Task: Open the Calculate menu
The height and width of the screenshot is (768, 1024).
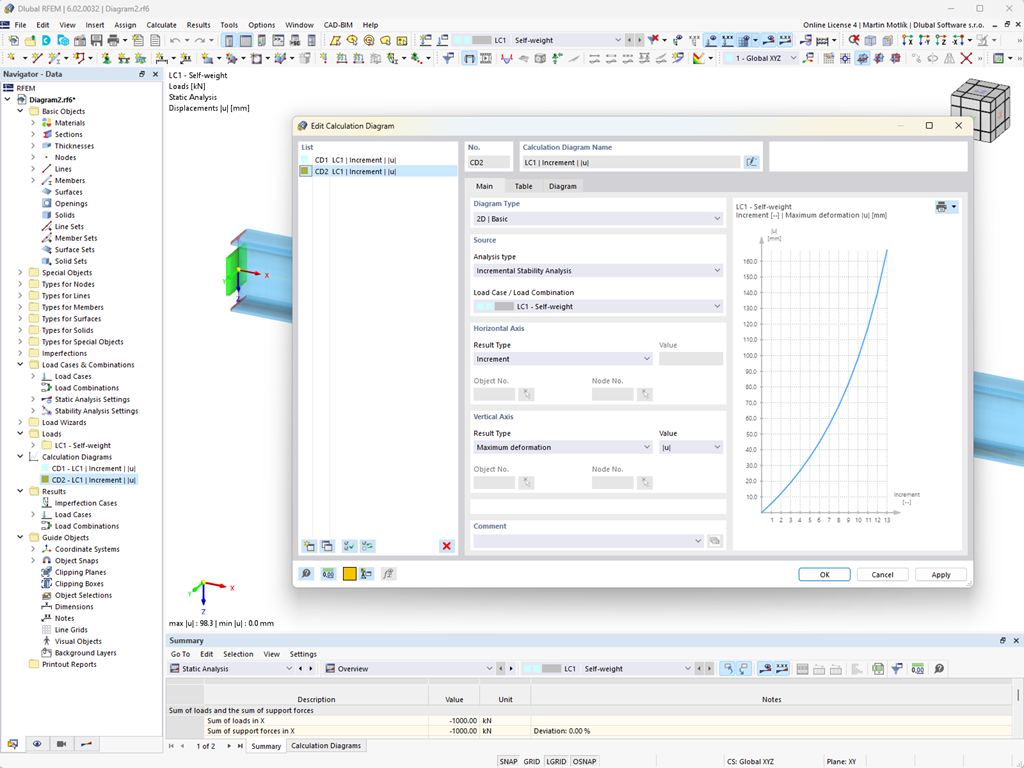Action: tap(160, 24)
